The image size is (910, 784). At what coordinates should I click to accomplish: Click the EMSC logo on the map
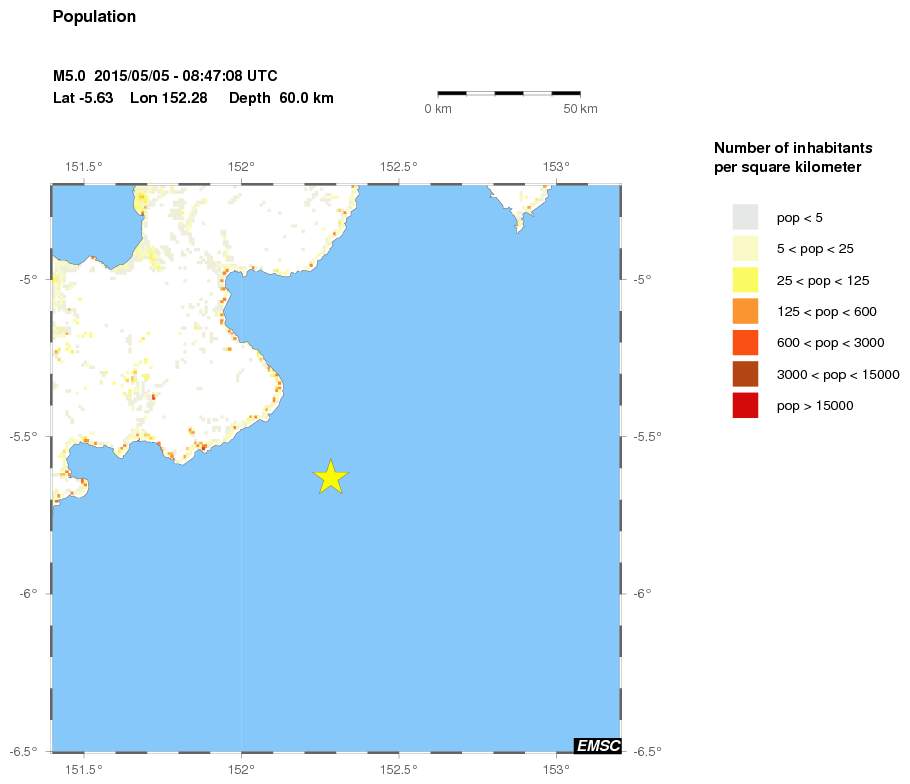598,745
